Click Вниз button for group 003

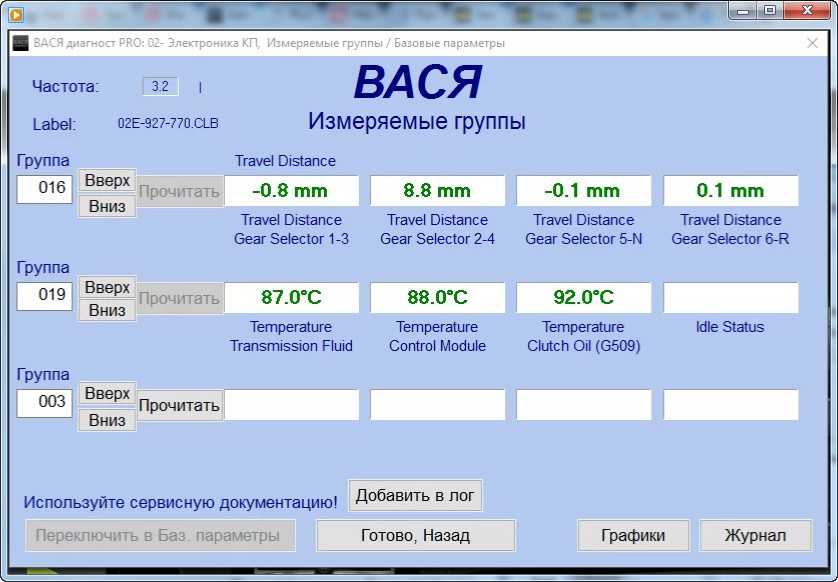tap(107, 420)
